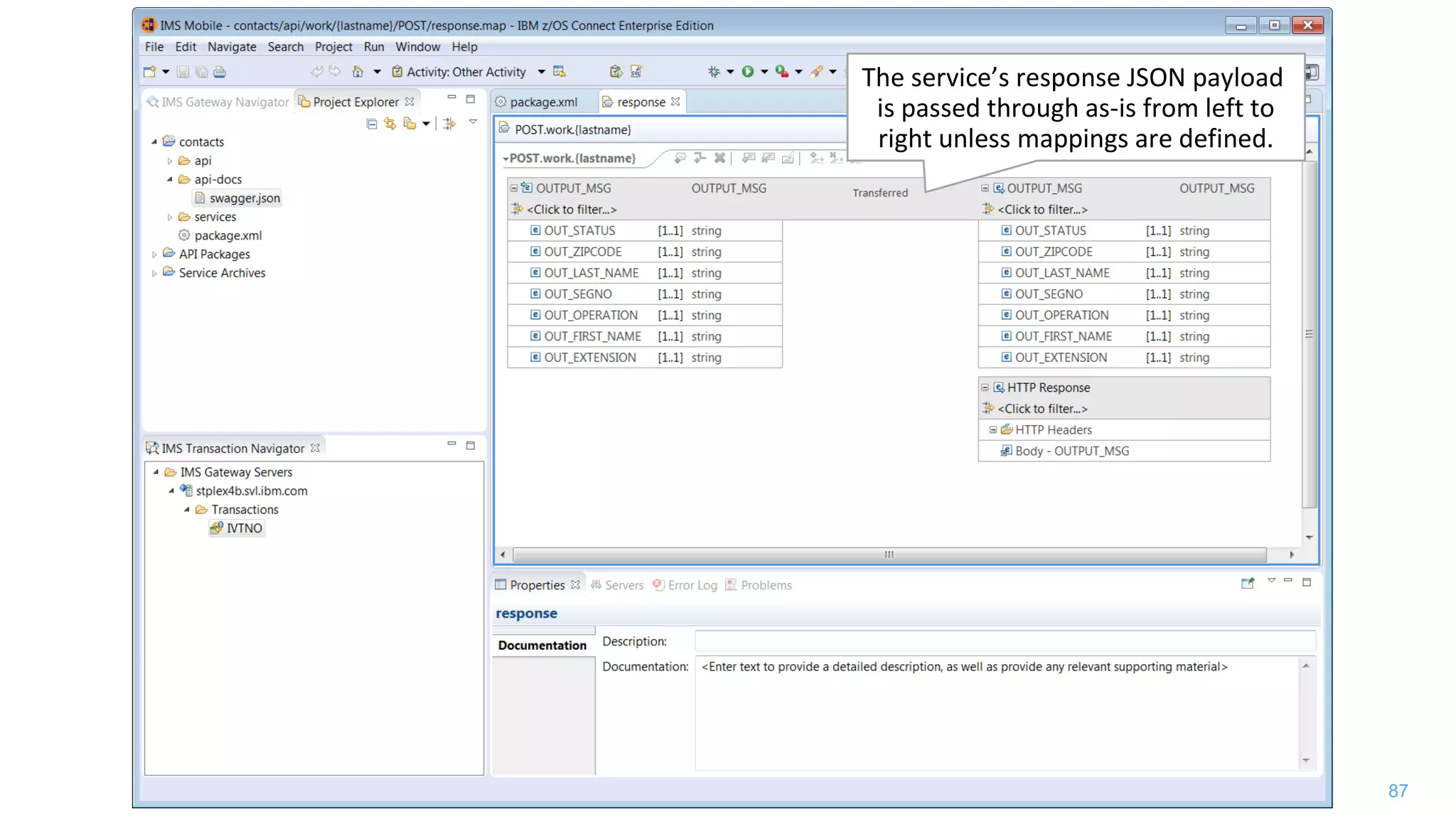
Task: Collapse the right OUTPUT_MSG group
Action: (985, 188)
